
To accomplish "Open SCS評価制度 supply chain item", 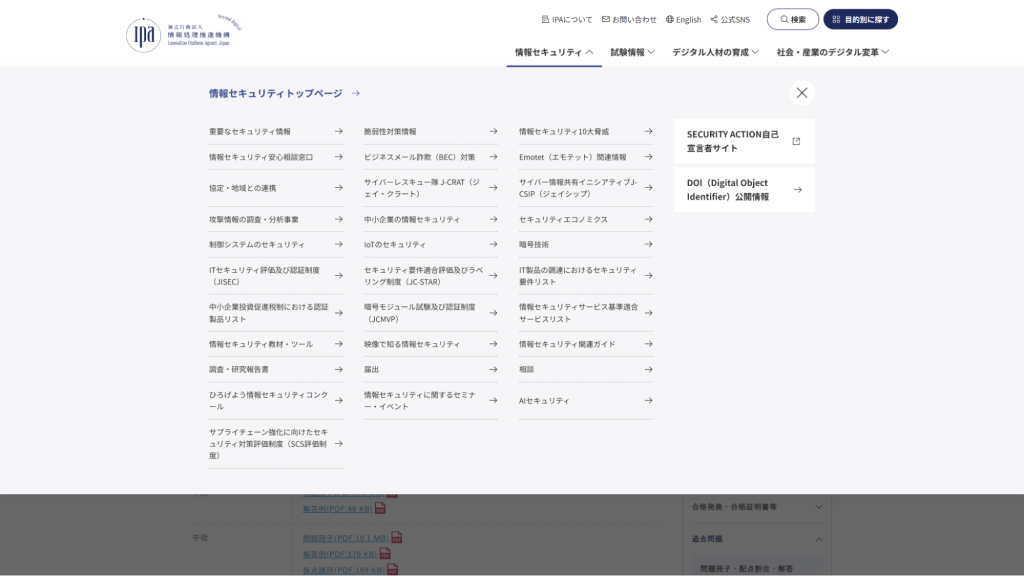I will (276, 444).
